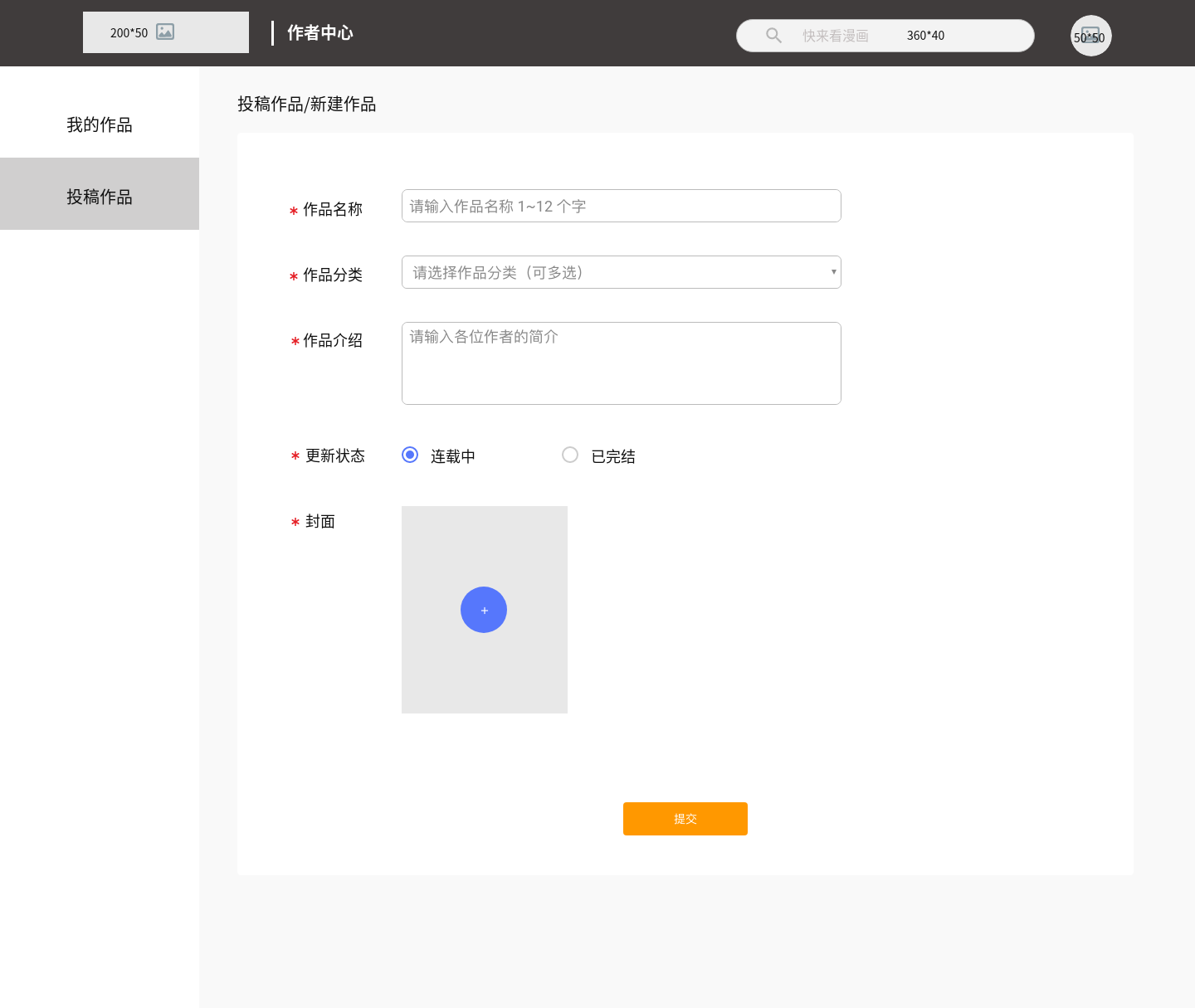Click the search magnifier icon
Screen dimensions: 1195x1008
click(x=773, y=35)
